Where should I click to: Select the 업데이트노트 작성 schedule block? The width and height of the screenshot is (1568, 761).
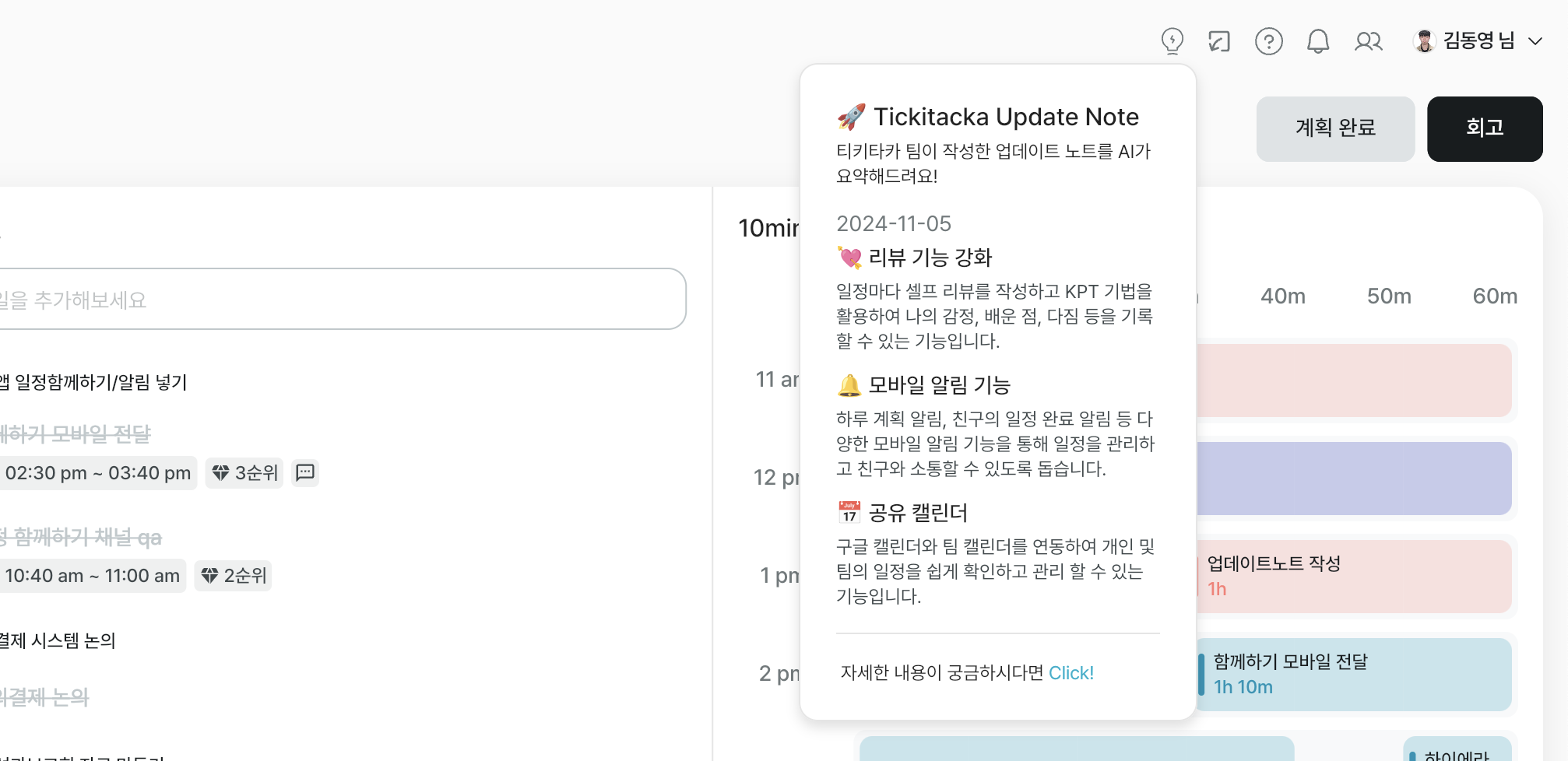pos(1353,576)
